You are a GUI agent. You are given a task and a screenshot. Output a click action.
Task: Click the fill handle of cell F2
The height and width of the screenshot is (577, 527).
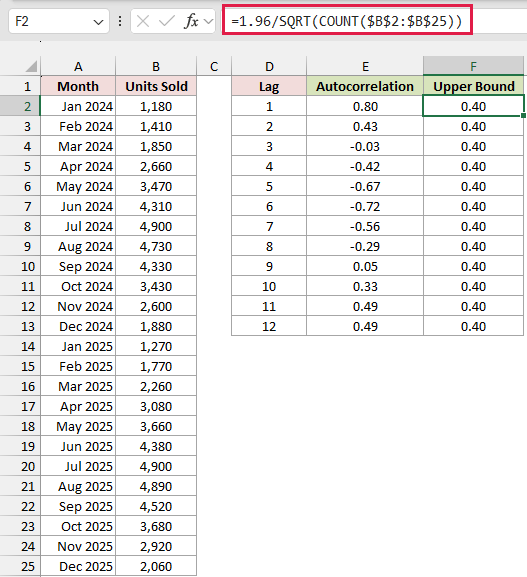[x=523, y=116]
